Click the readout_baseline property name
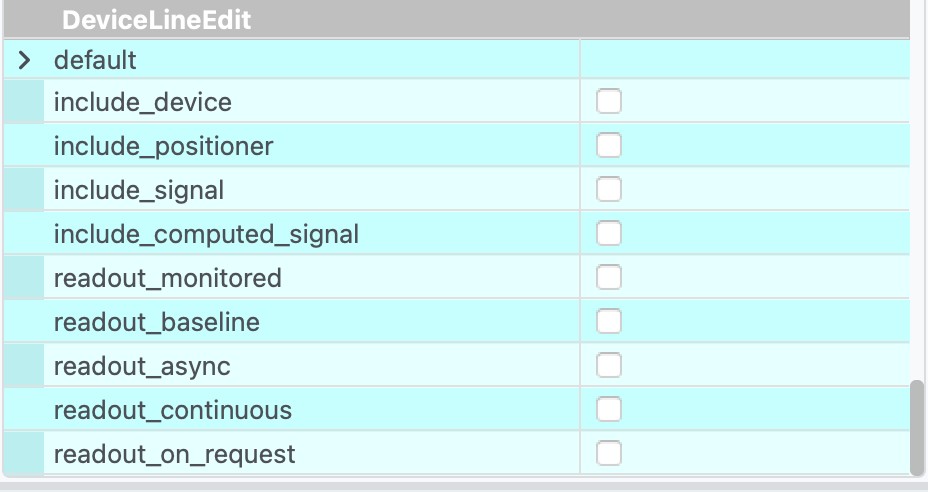This screenshot has width=928, height=492. coord(156,322)
